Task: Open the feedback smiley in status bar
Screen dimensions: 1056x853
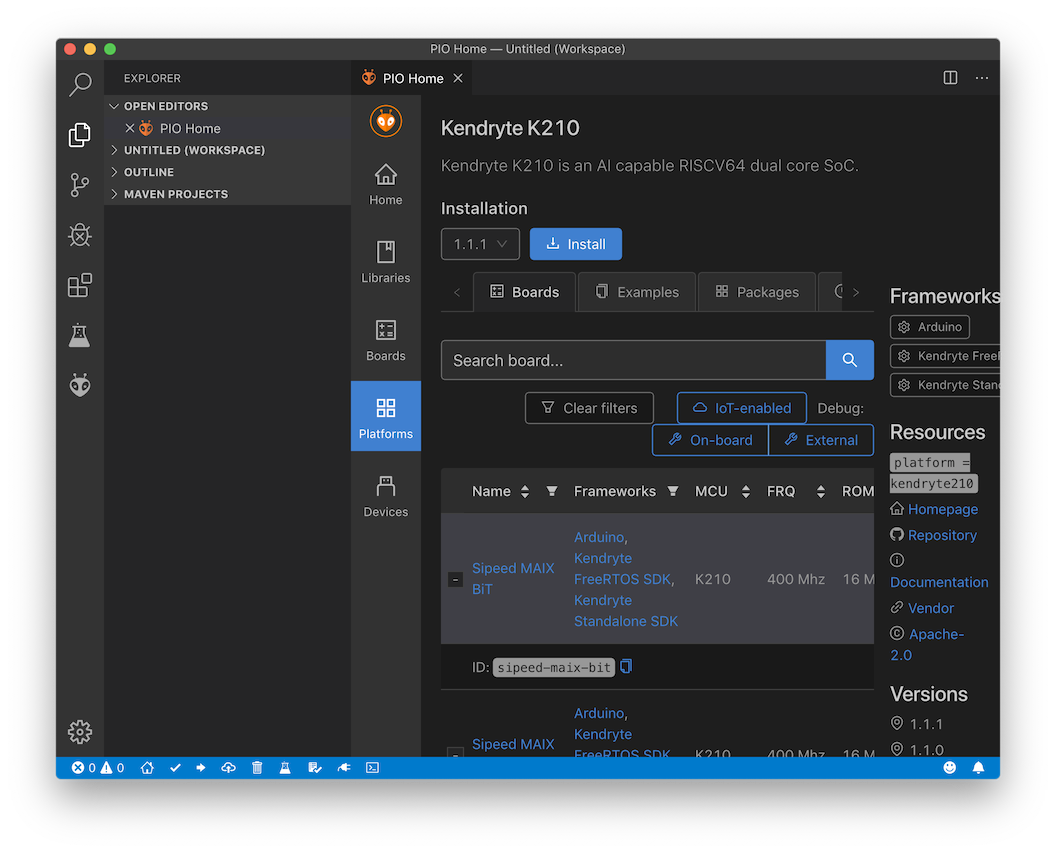Action: coord(950,767)
